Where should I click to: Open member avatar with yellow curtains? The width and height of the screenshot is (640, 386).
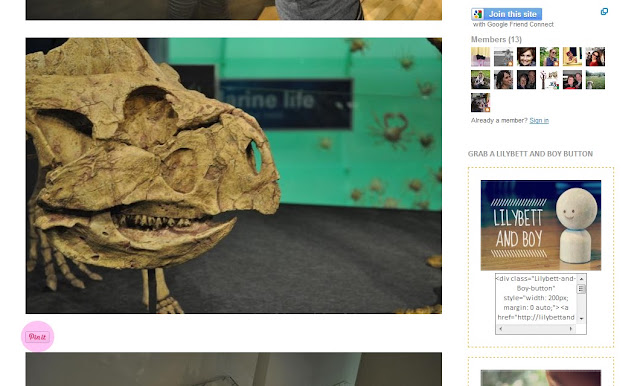click(x=480, y=57)
